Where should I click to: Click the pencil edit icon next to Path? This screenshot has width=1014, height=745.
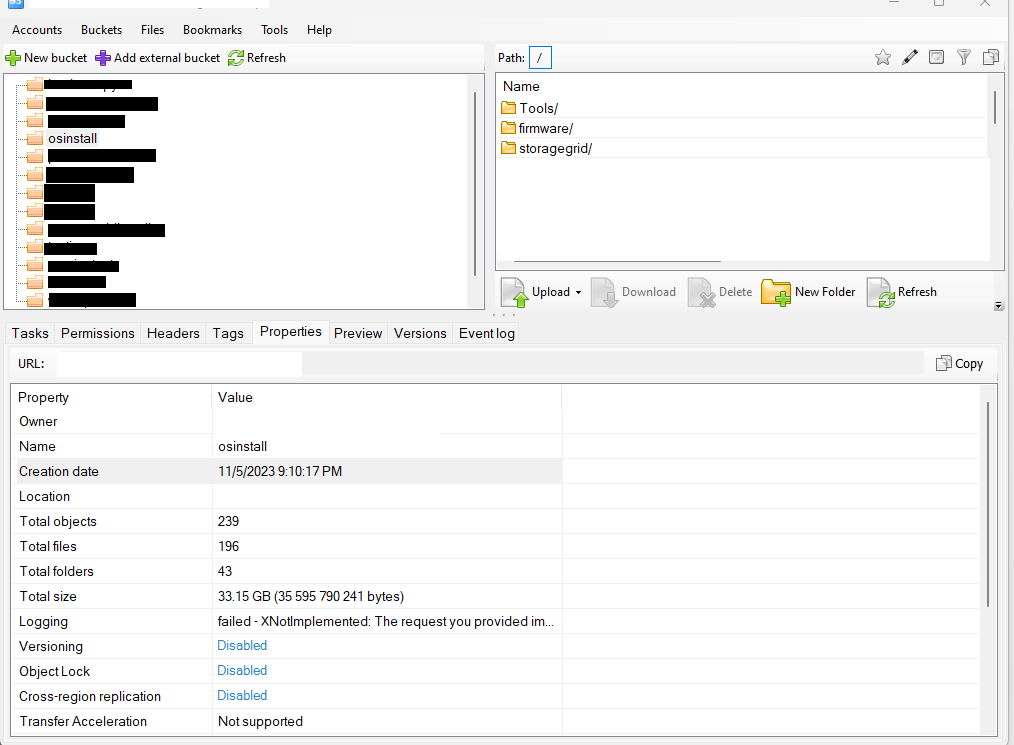910,57
